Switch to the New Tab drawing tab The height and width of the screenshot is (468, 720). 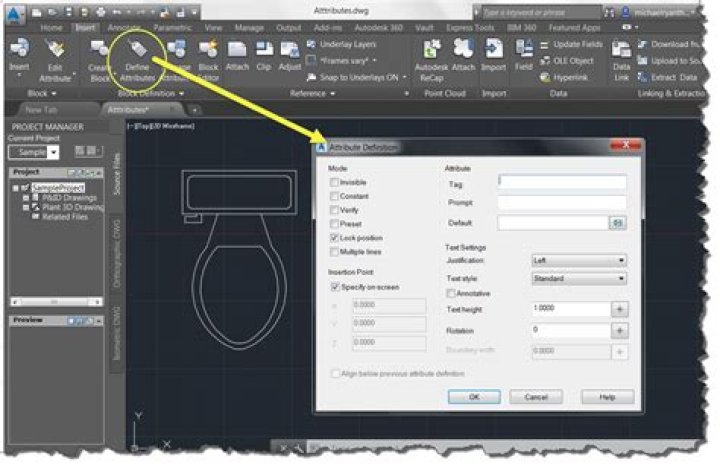click(x=41, y=110)
